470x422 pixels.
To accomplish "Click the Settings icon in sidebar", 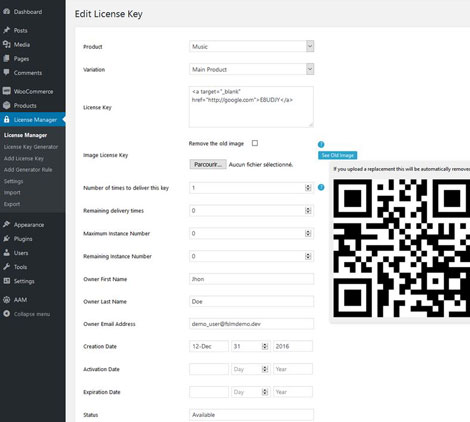I will 6,281.
